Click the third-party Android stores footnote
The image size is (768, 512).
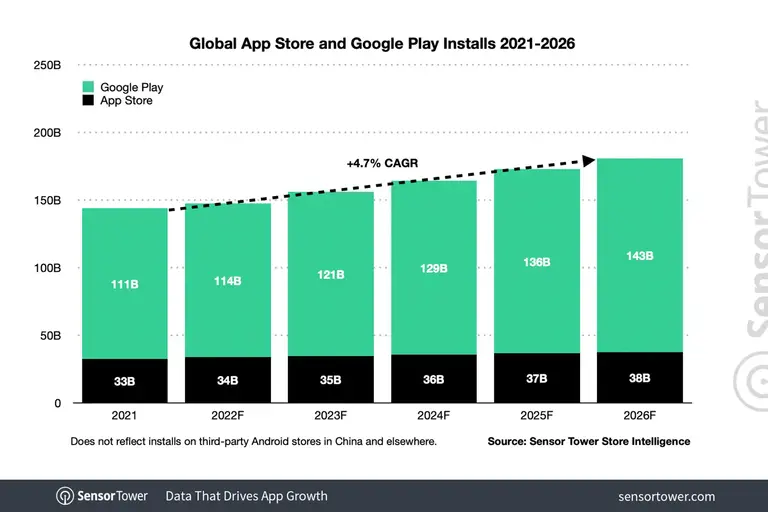coord(254,441)
